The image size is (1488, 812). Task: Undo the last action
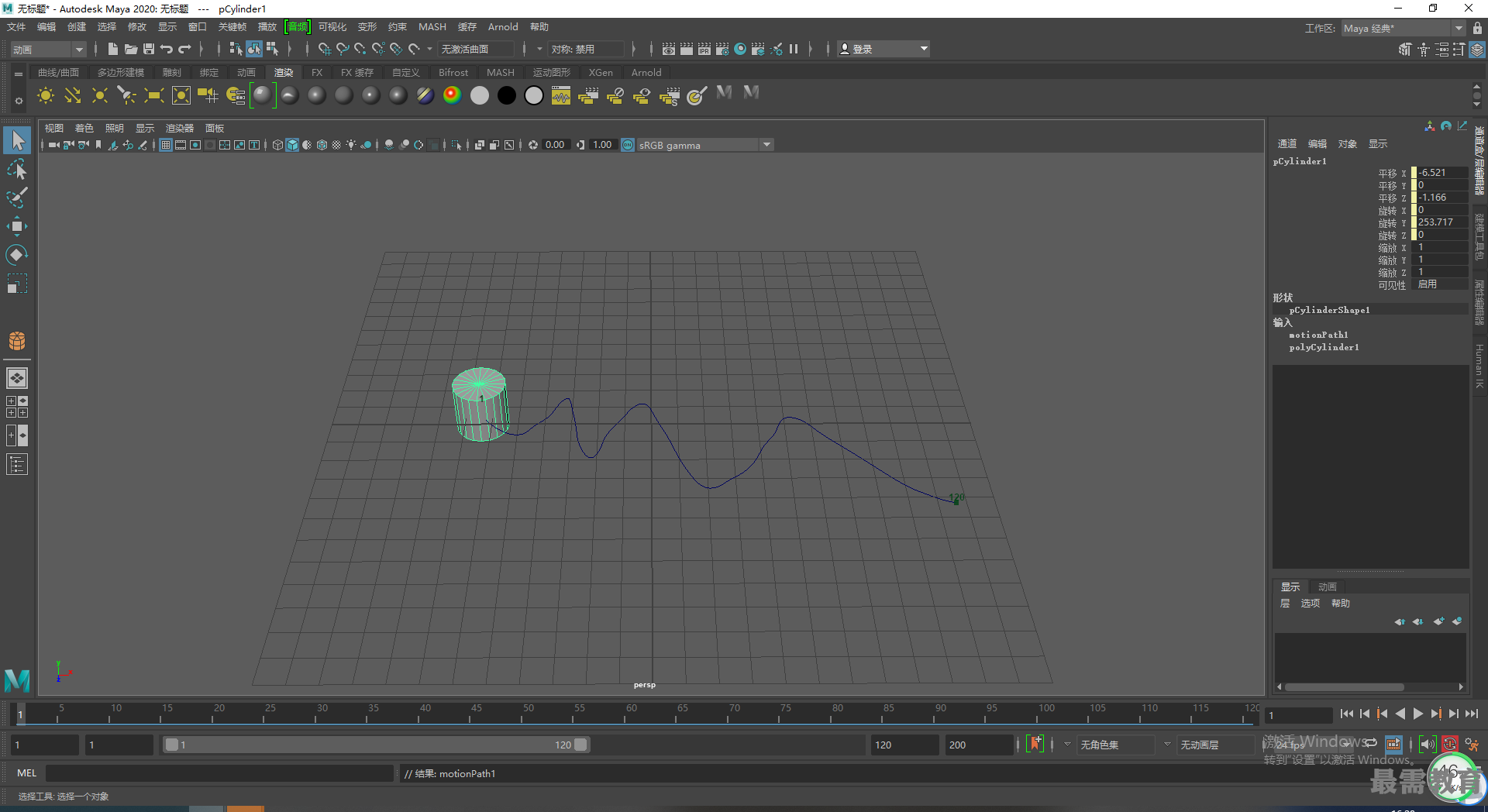click(x=167, y=49)
